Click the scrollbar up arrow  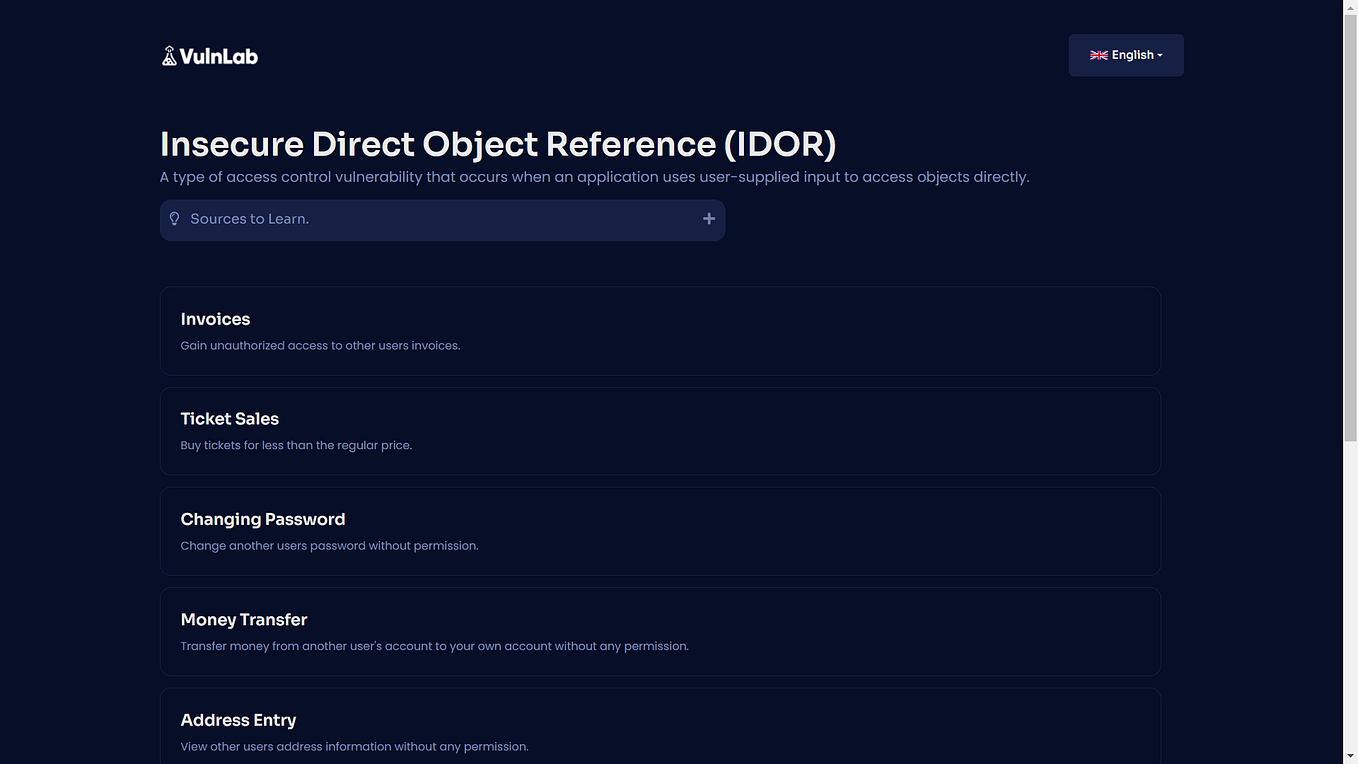1350,8
